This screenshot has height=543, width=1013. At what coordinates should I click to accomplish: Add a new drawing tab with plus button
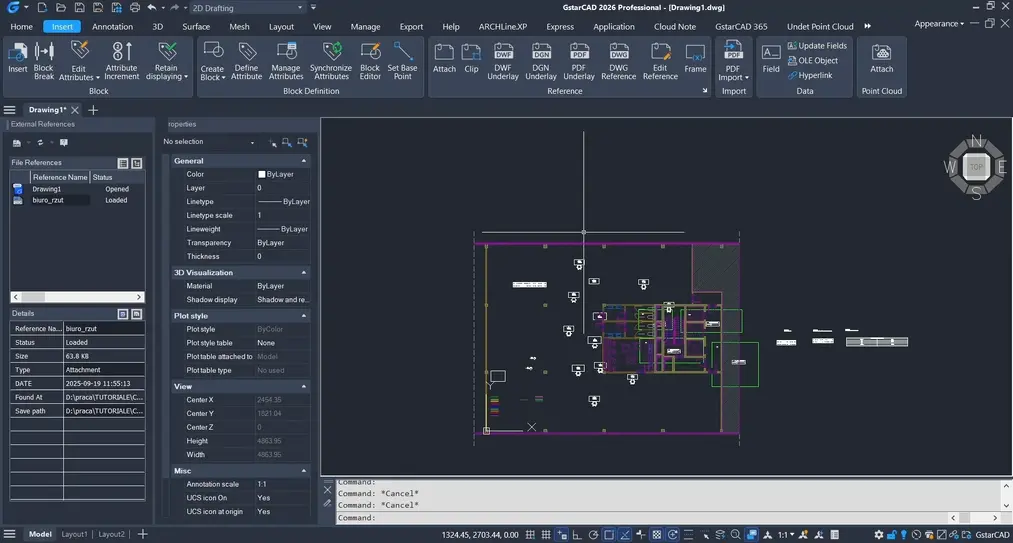click(x=93, y=110)
